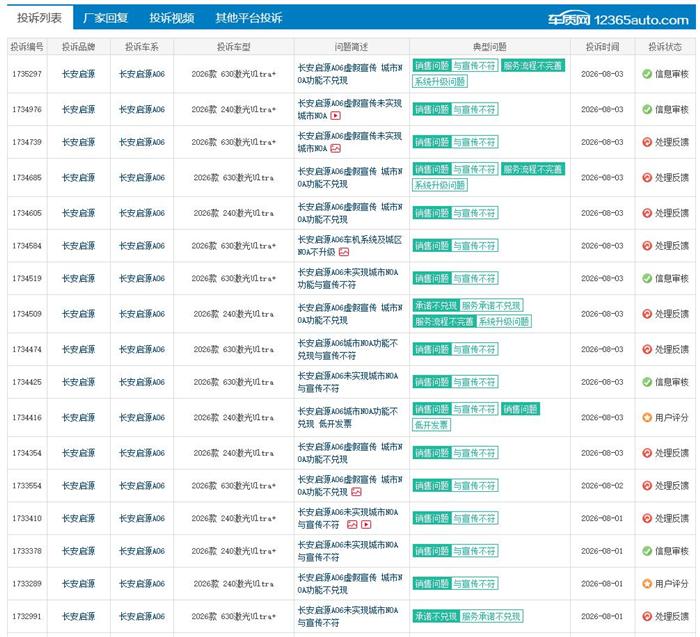Click the date 2026-08-01 in row 1733410
This screenshot has width=700, height=637.
point(602,518)
